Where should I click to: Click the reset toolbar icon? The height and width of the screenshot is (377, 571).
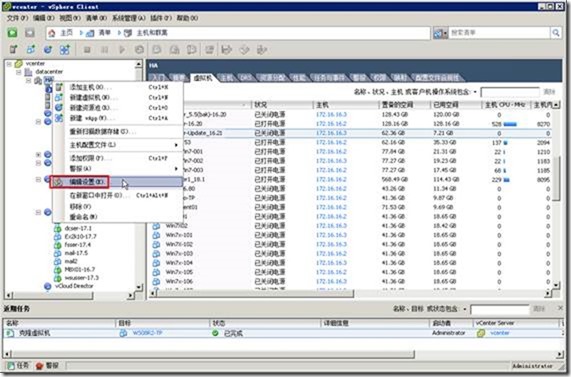pyautogui.click(x=139, y=50)
